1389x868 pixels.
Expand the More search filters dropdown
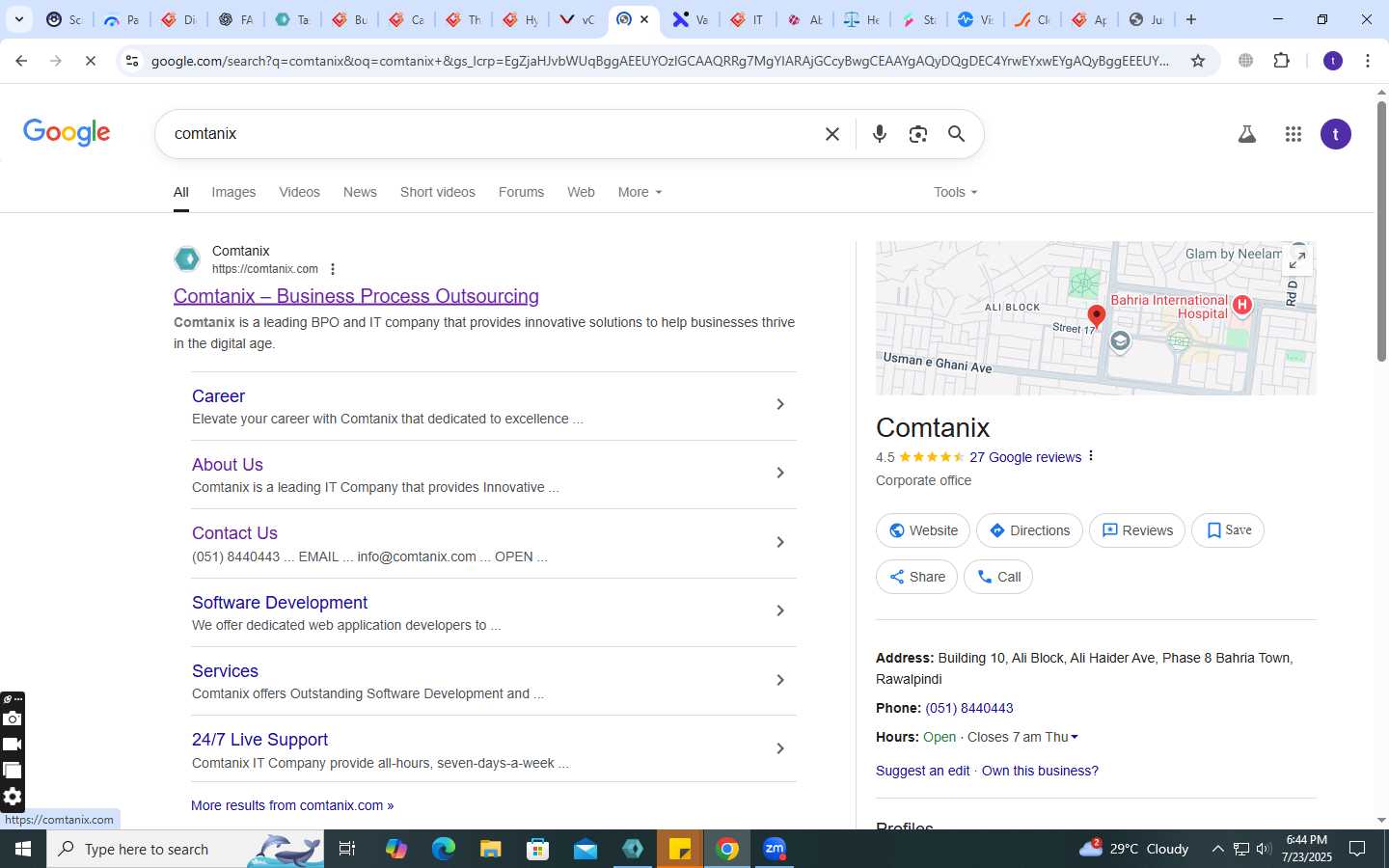click(640, 192)
